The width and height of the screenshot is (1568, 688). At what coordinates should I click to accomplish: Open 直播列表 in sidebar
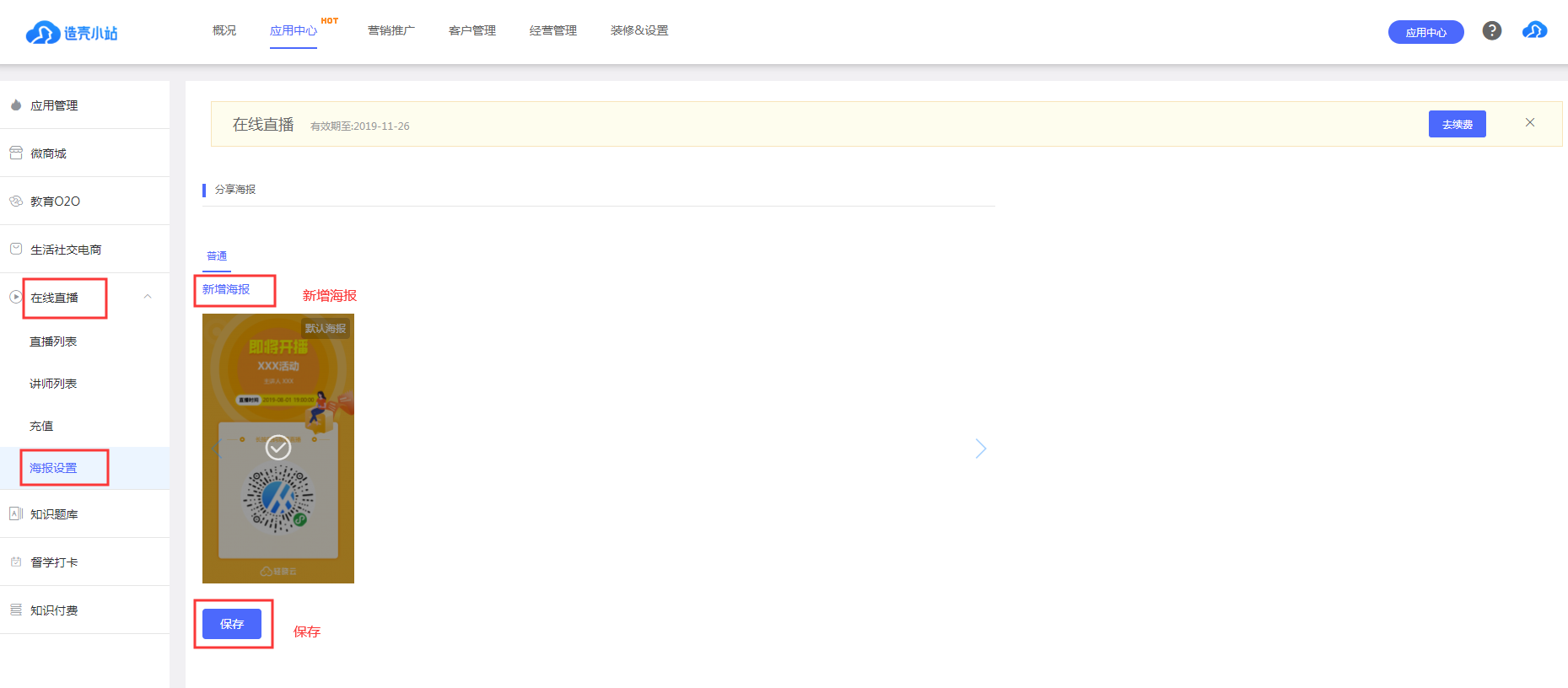click(x=53, y=341)
